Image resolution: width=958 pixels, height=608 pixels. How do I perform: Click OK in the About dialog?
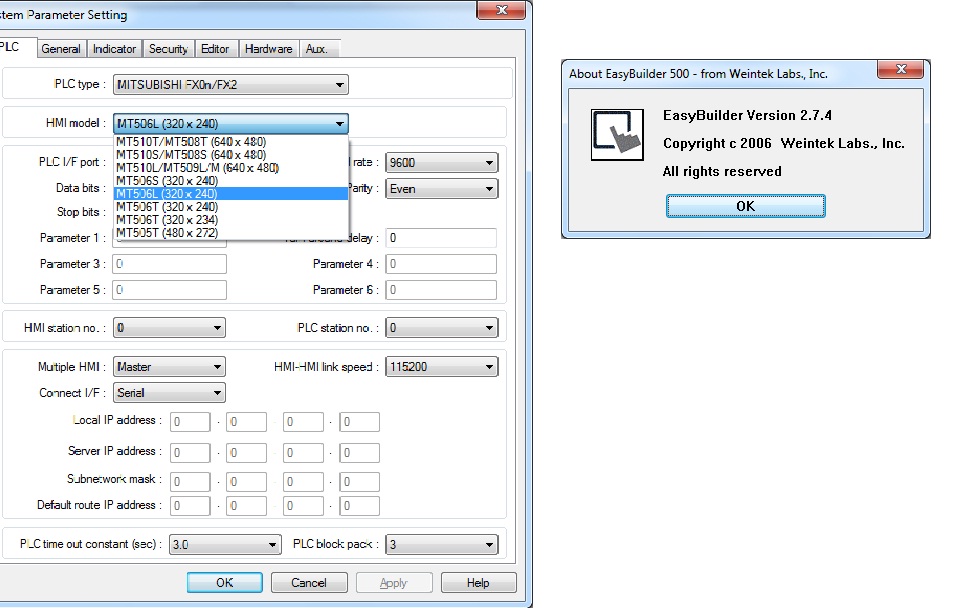pyautogui.click(x=745, y=206)
